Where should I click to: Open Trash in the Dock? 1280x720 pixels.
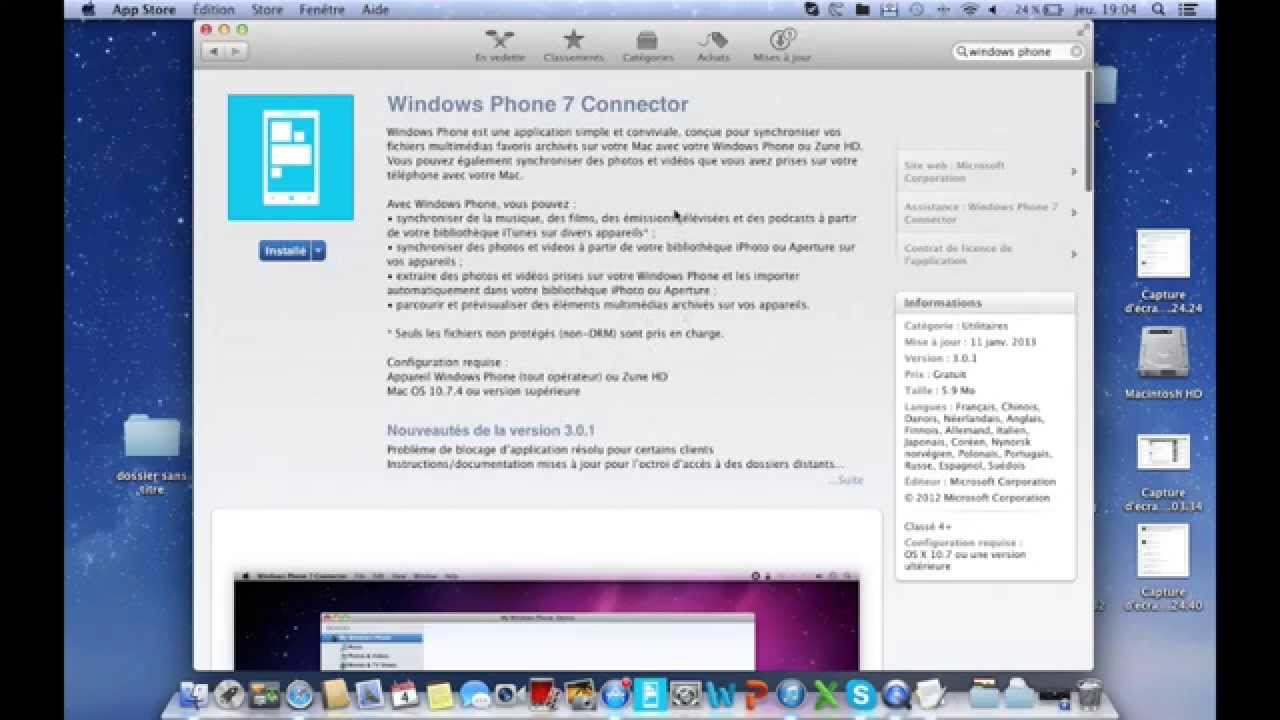1090,695
